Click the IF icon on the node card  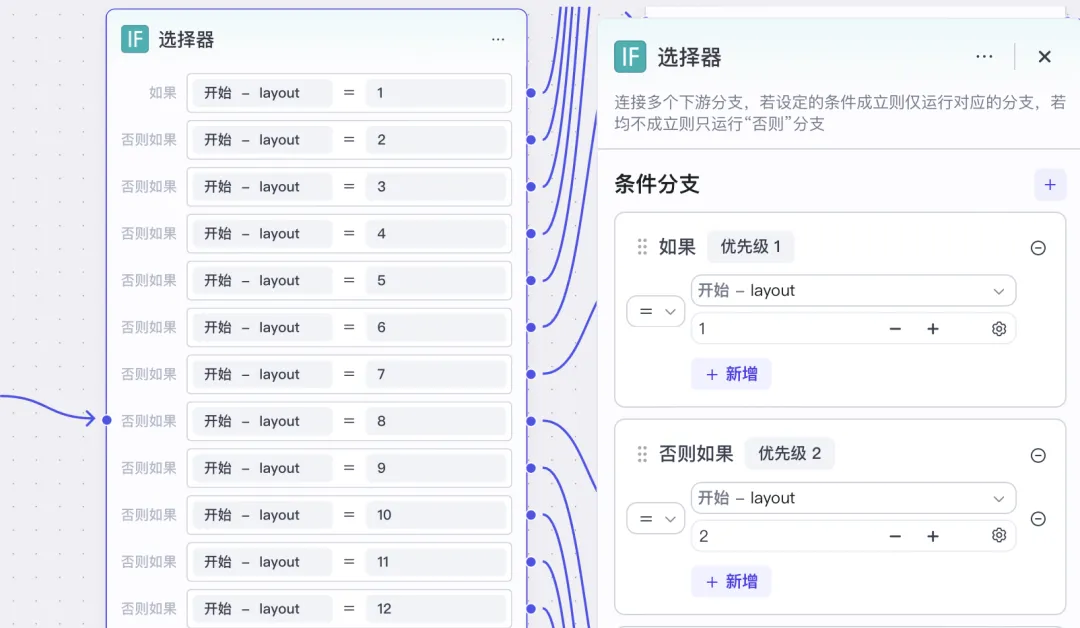135,39
